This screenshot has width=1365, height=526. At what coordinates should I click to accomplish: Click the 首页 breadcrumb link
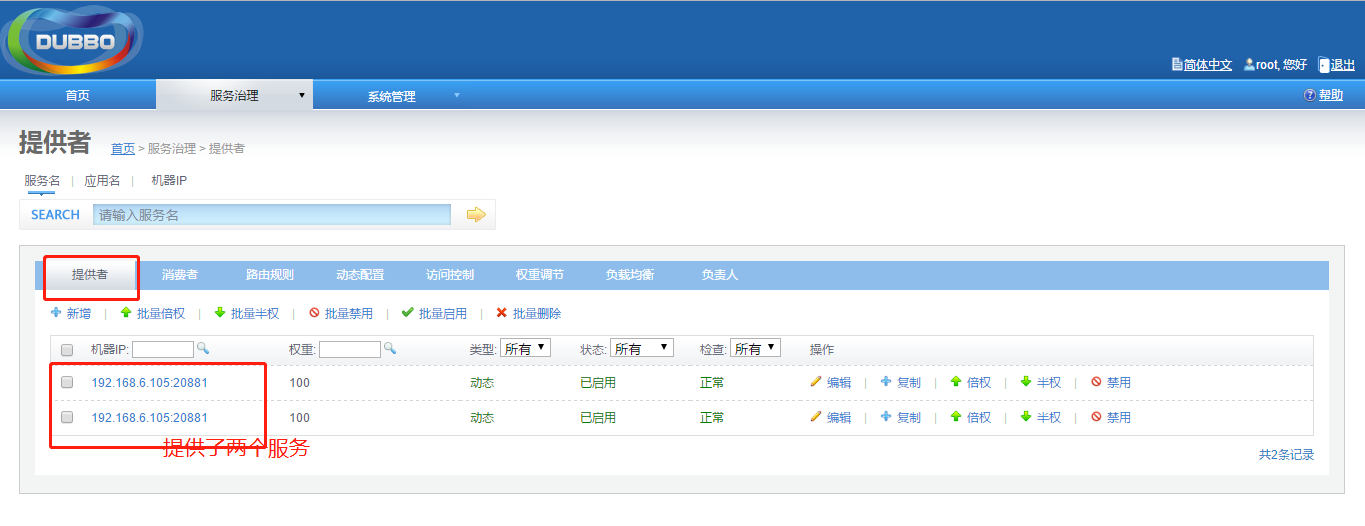[123, 149]
